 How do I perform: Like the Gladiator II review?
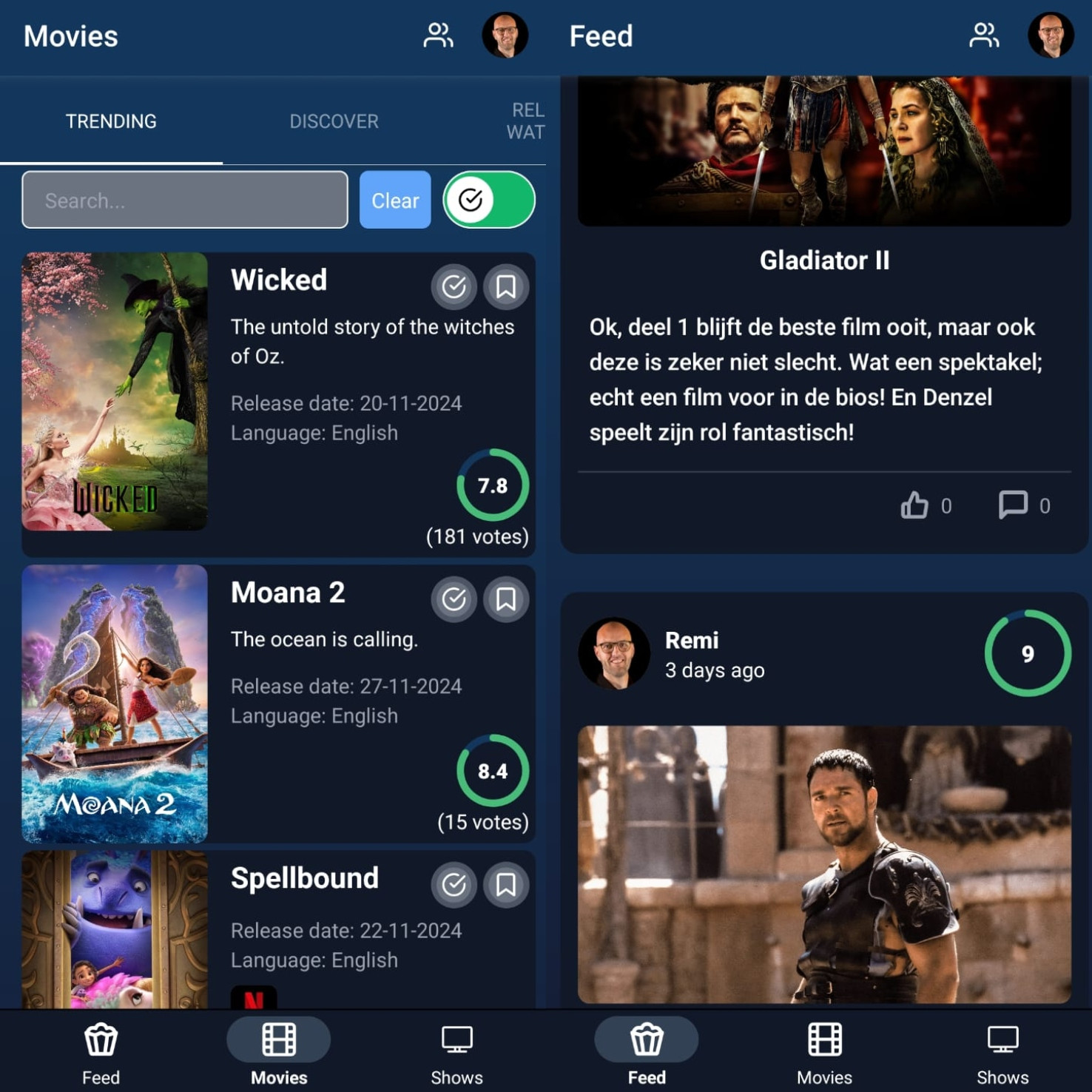(914, 505)
